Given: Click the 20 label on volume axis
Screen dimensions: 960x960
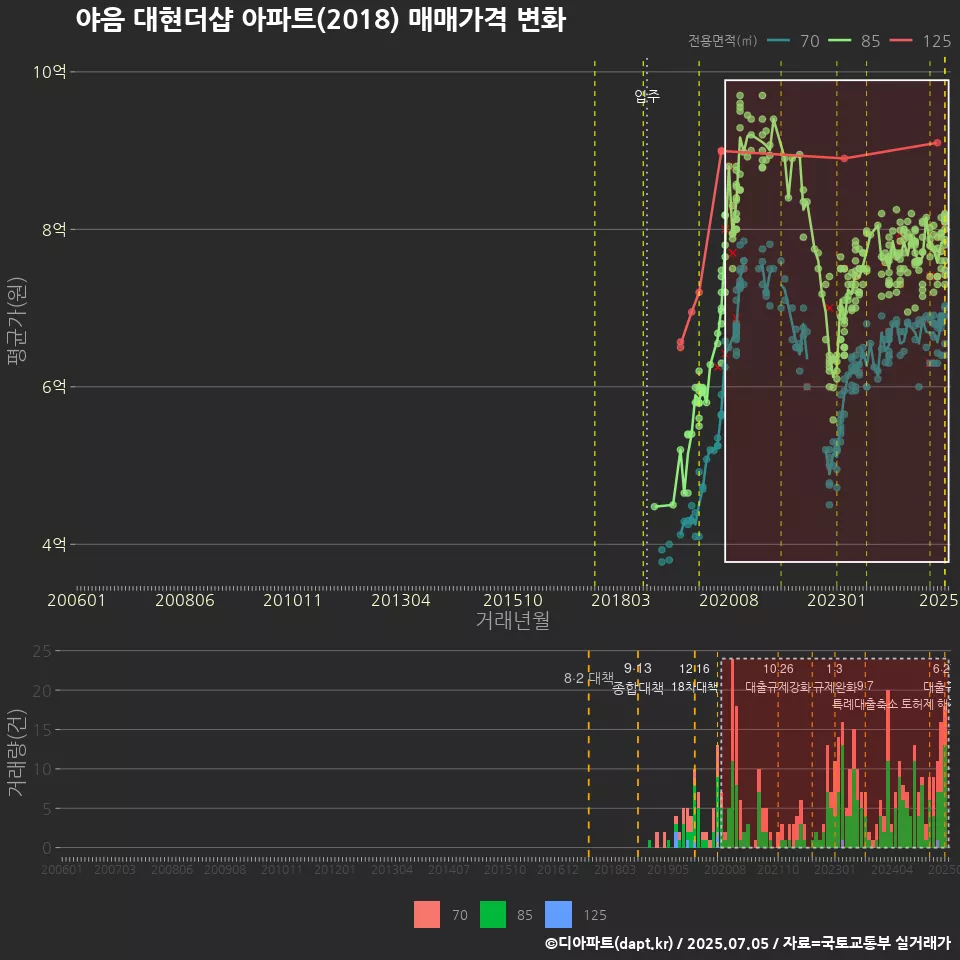Looking at the screenshot, I should pyautogui.click(x=42, y=691).
